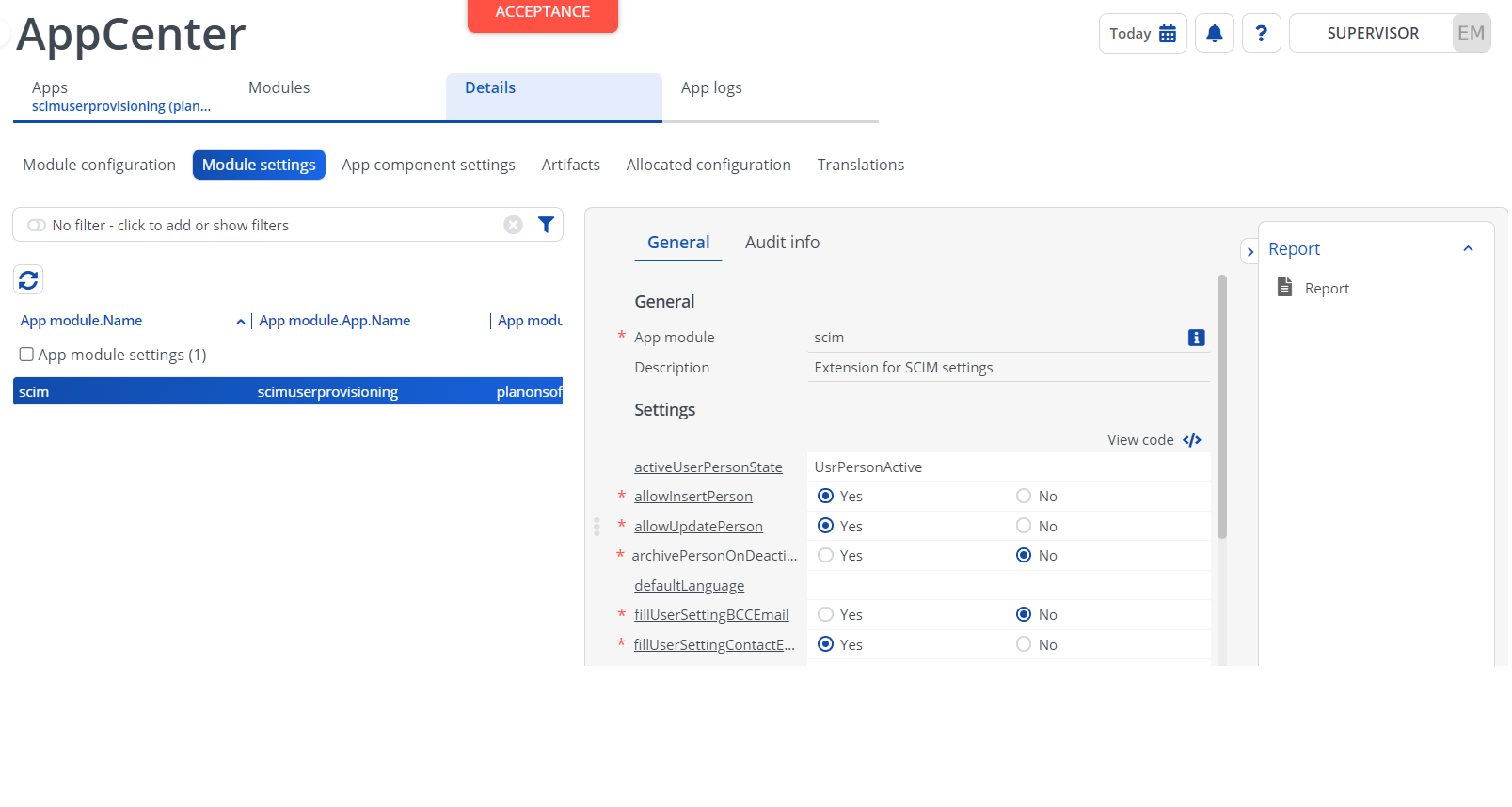
Task: Grab the three-dot drag handle beside allowUpdatePerson
Action: (x=597, y=526)
